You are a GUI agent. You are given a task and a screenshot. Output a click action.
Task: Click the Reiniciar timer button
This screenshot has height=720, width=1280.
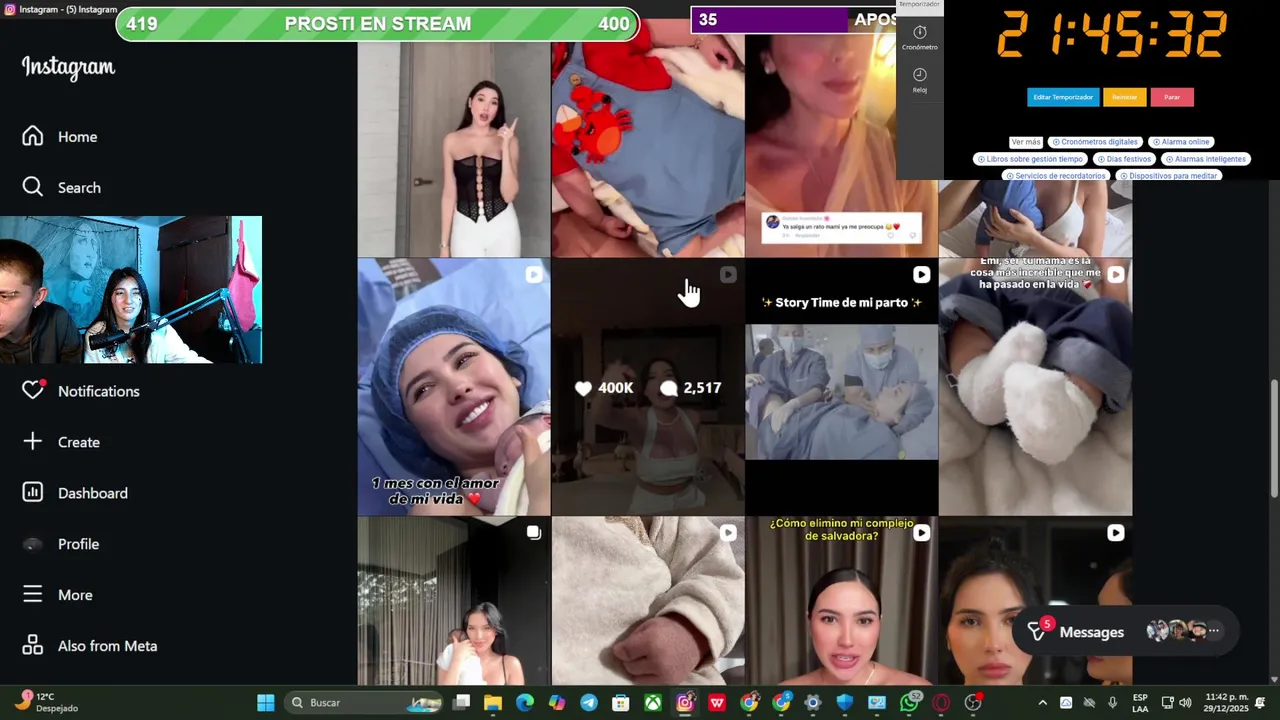point(1125,97)
